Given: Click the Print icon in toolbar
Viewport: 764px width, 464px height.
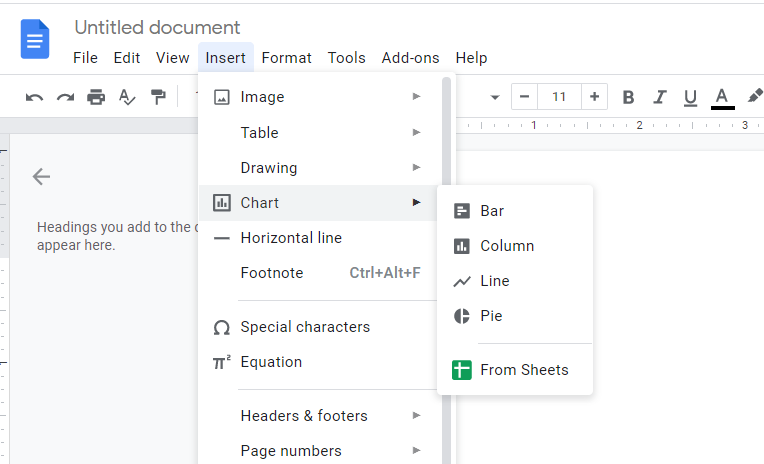Looking at the screenshot, I should (96, 97).
